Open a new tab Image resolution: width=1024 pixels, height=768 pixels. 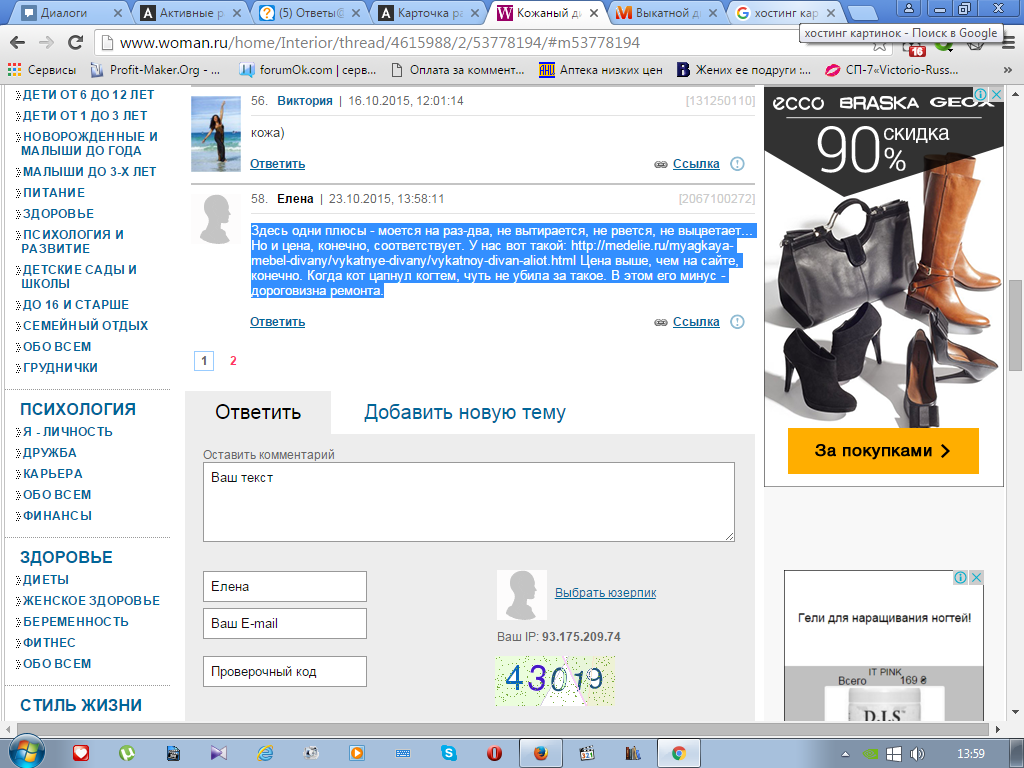pyautogui.click(x=862, y=13)
